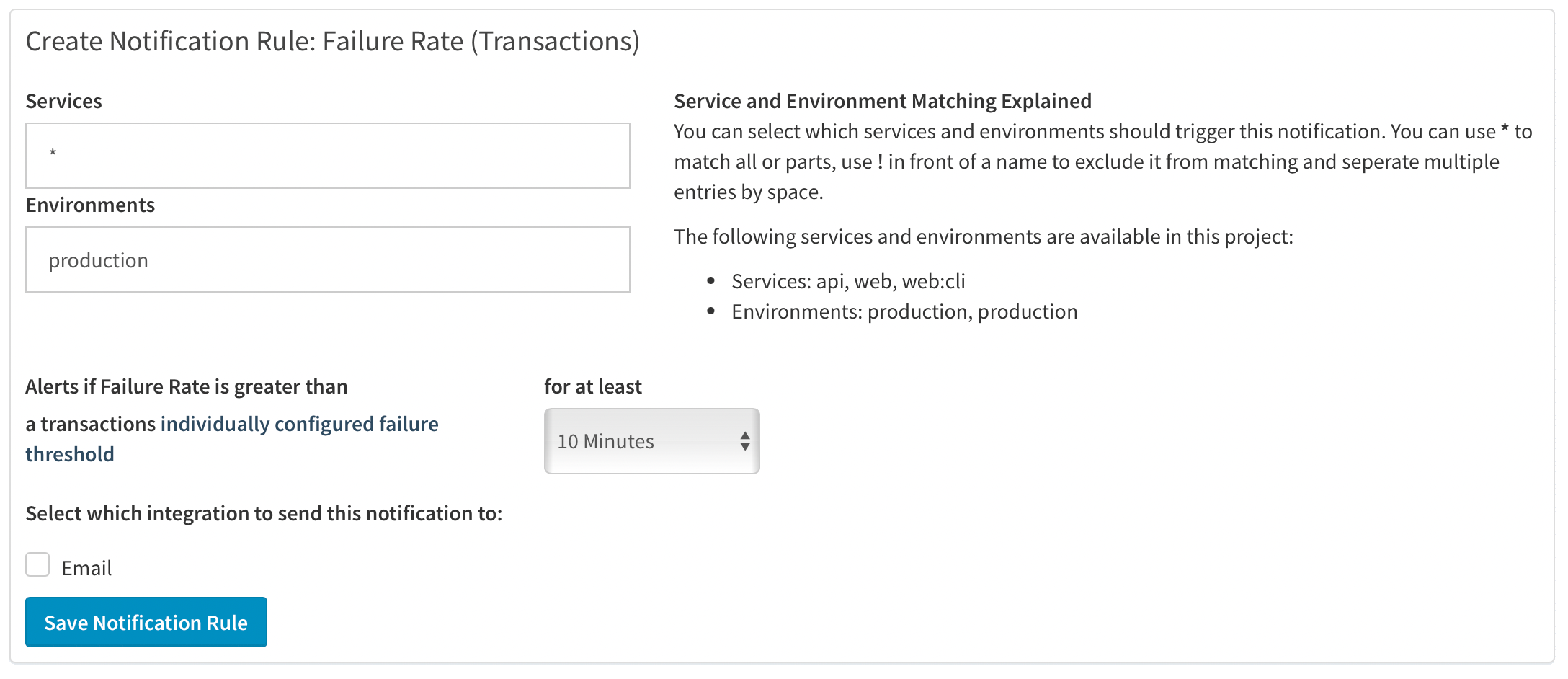Click 'Alerts if Failure Rate is greater than' text
This screenshot has height=679, width=1568.
[187, 386]
